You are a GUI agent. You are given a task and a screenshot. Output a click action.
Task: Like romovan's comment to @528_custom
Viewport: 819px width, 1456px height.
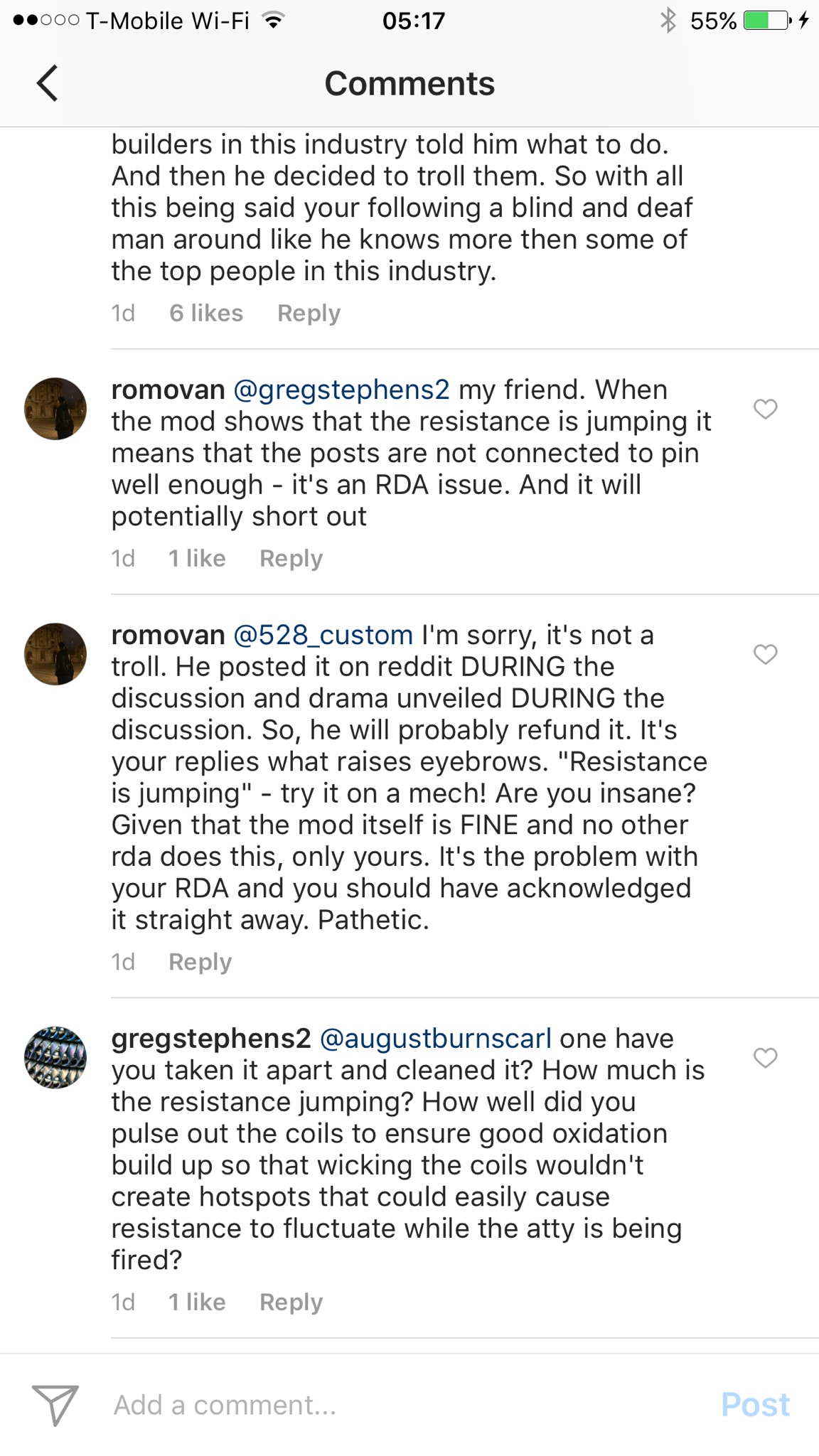765,654
